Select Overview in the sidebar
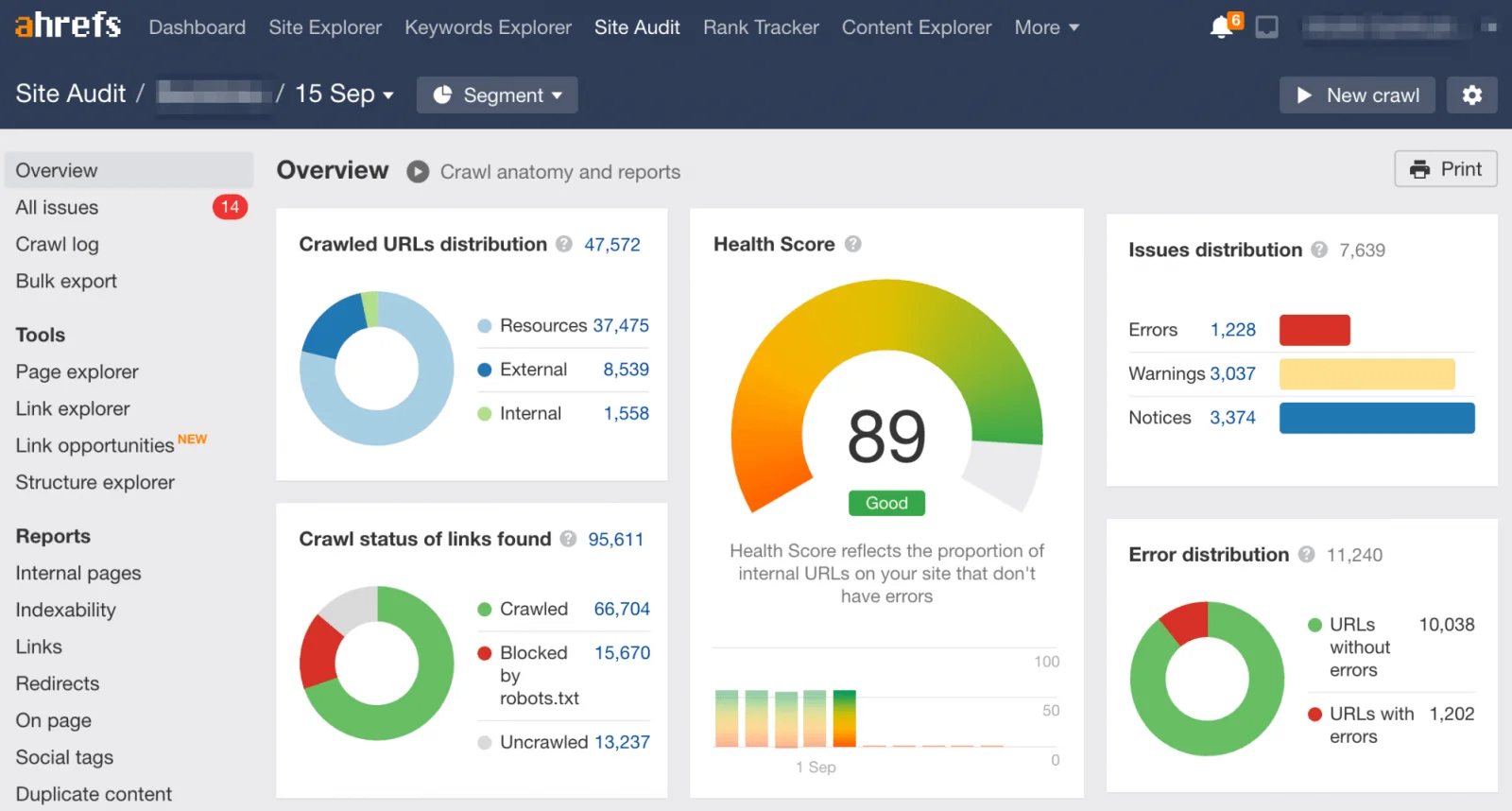 click(129, 170)
